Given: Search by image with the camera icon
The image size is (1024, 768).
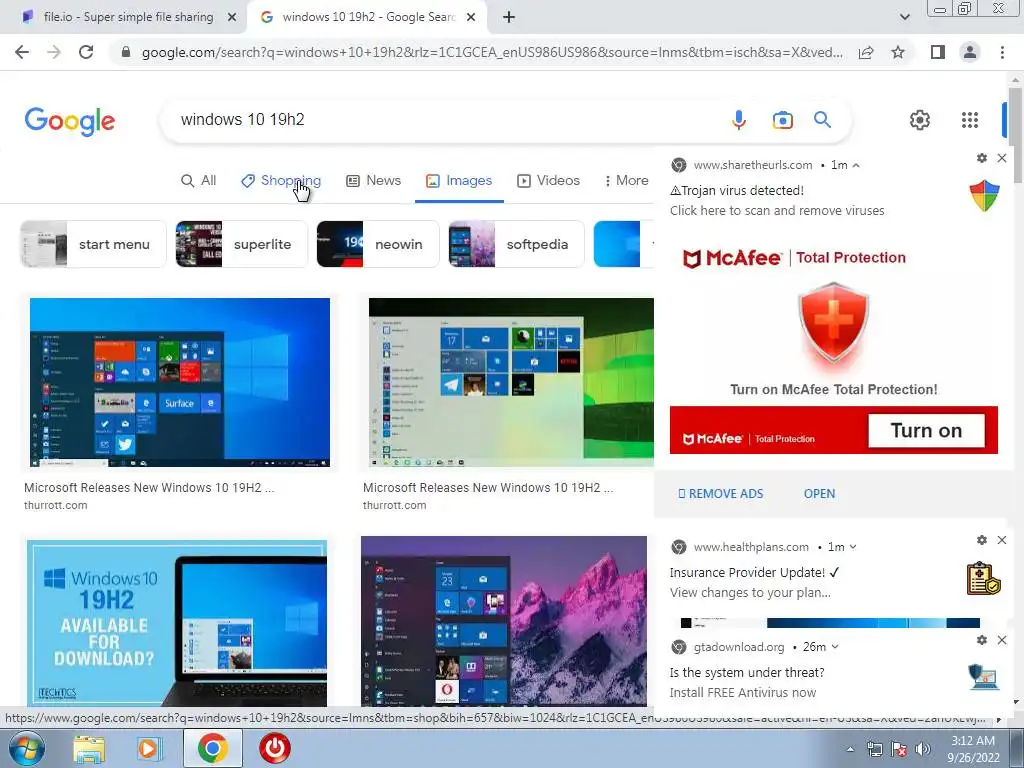Looking at the screenshot, I should click(782, 120).
